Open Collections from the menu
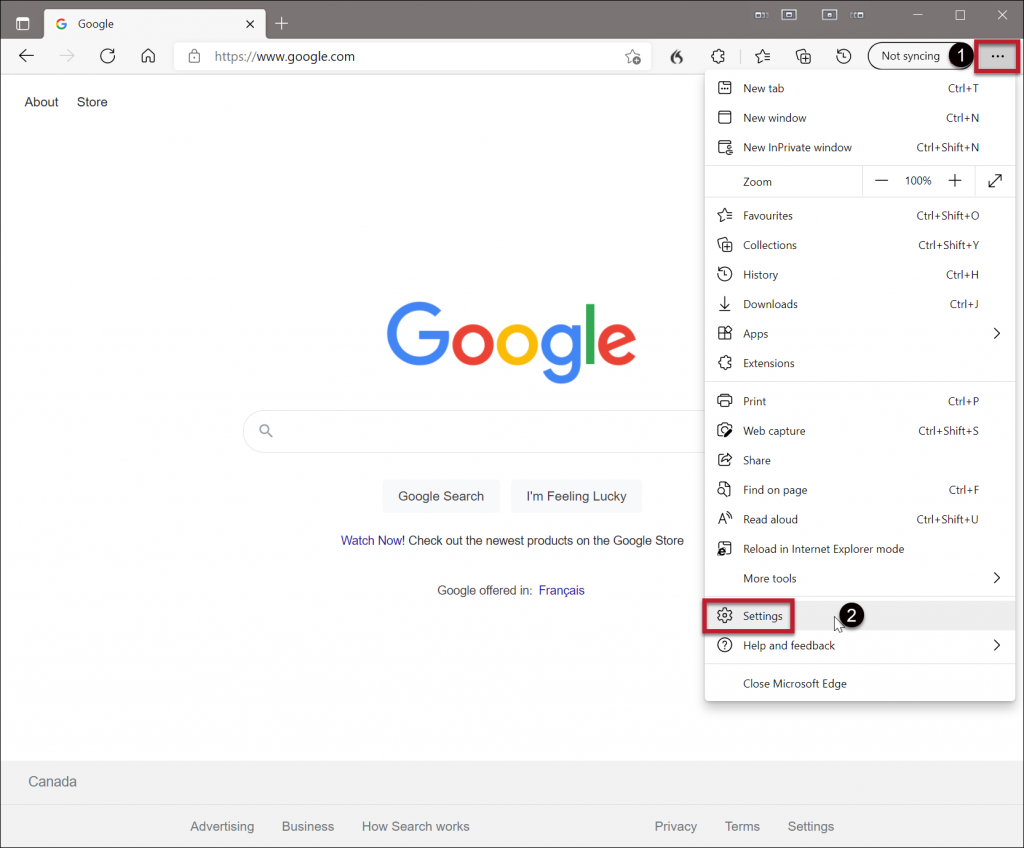Image resolution: width=1024 pixels, height=848 pixels. click(859, 245)
